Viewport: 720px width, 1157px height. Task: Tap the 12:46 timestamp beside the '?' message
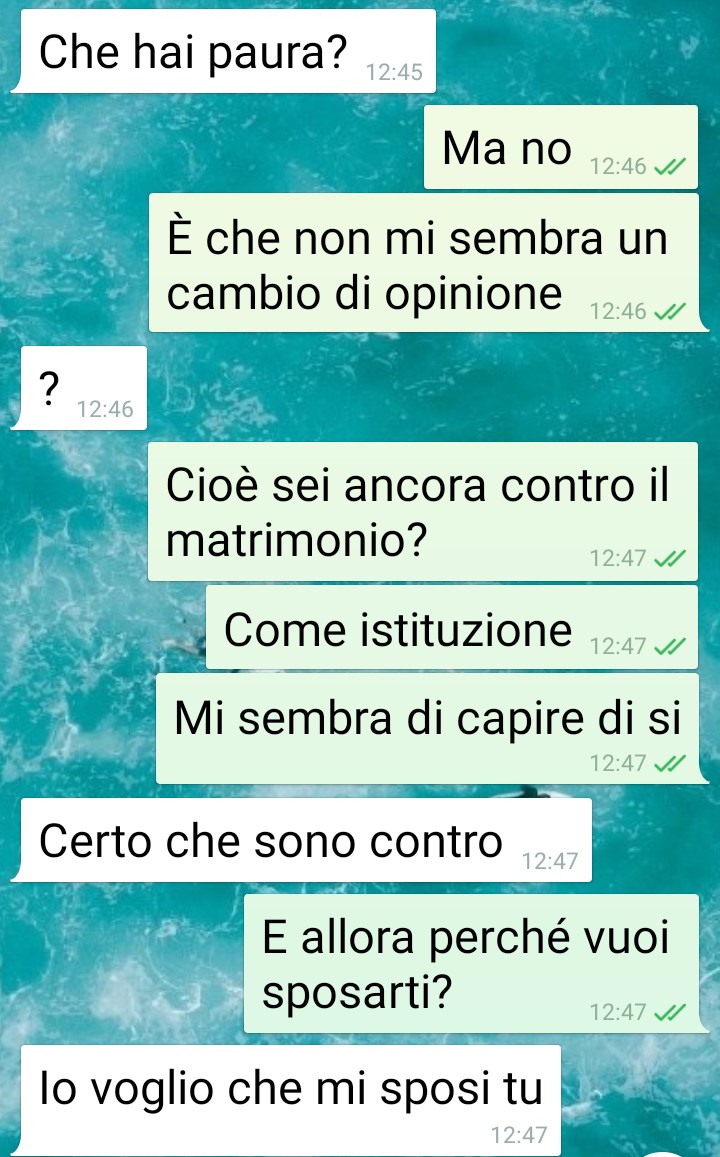point(105,409)
